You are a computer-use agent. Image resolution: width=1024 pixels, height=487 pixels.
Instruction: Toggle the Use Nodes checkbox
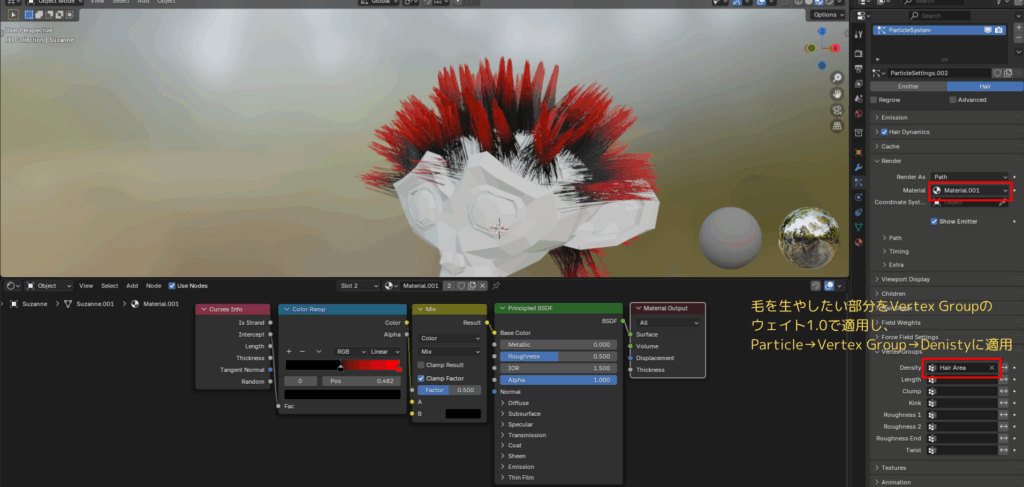[x=172, y=286]
